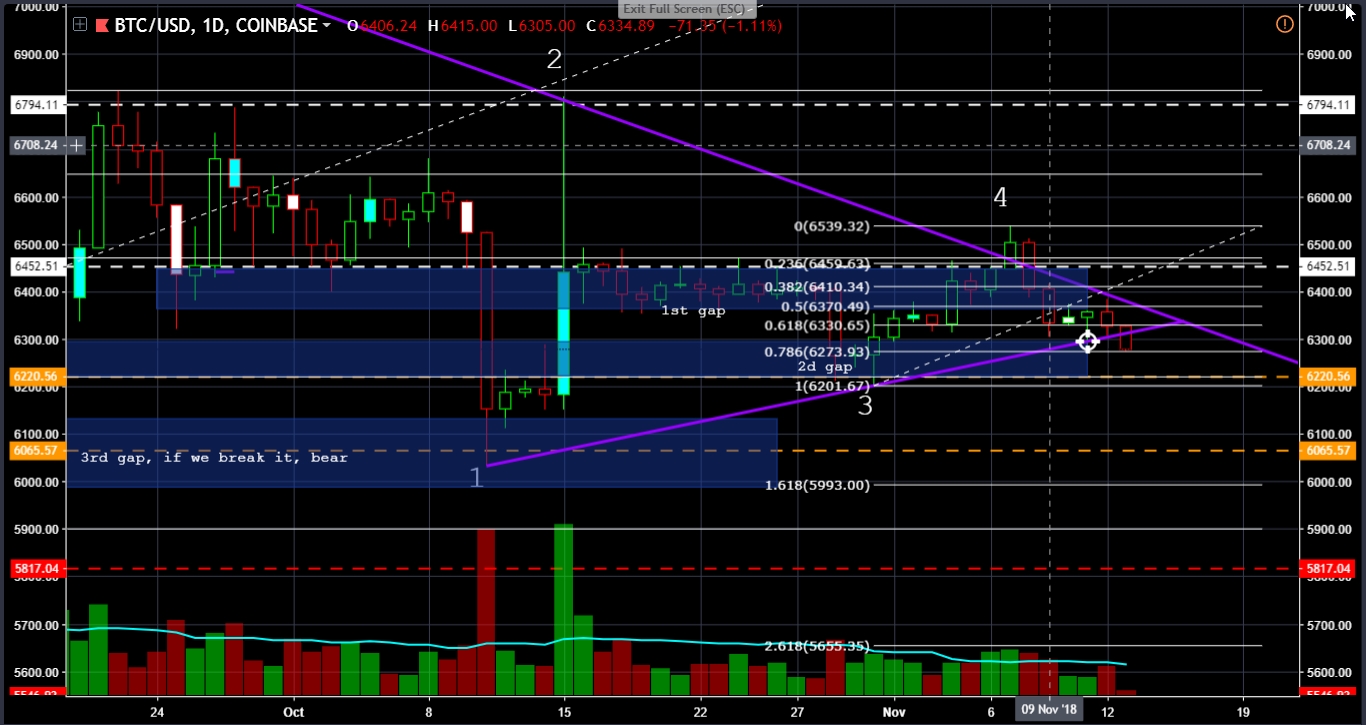Select the '2d gap' text annotation

[x=825, y=367]
